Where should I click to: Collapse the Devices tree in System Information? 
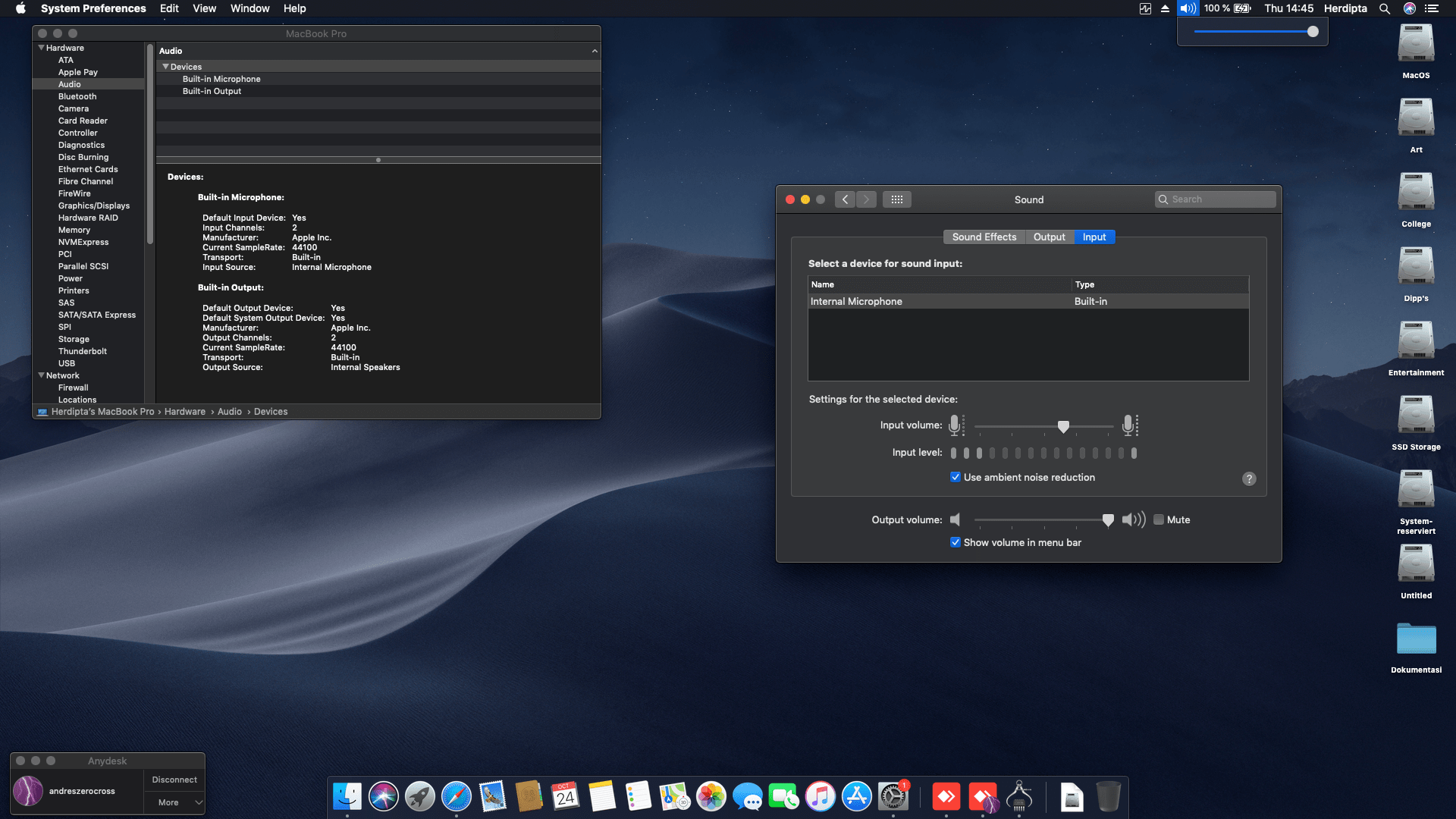166,67
